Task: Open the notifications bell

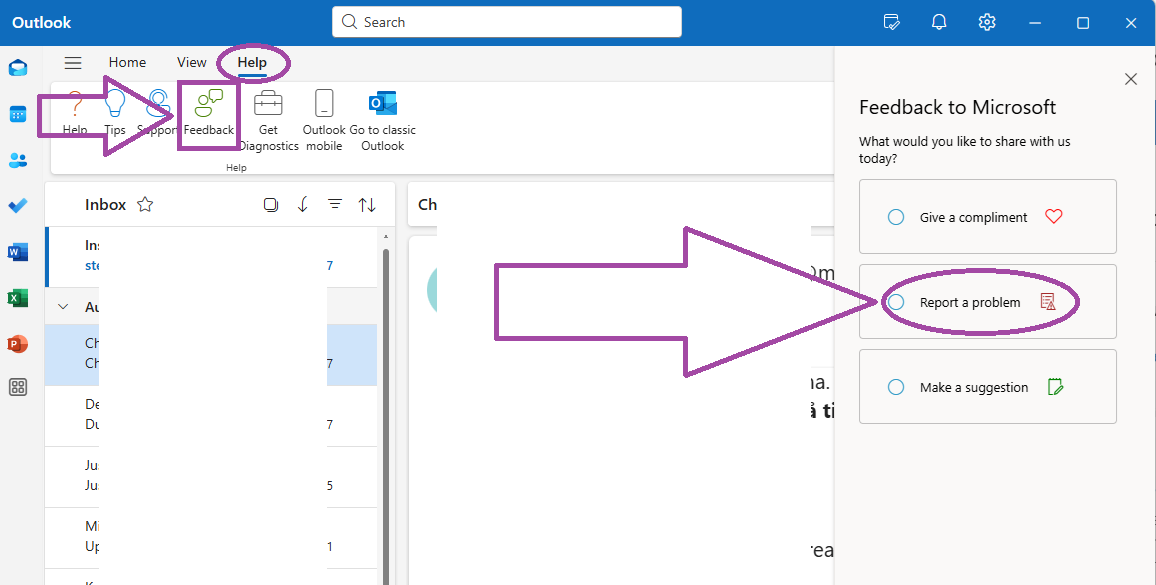Action: click(x=939, y=22)
